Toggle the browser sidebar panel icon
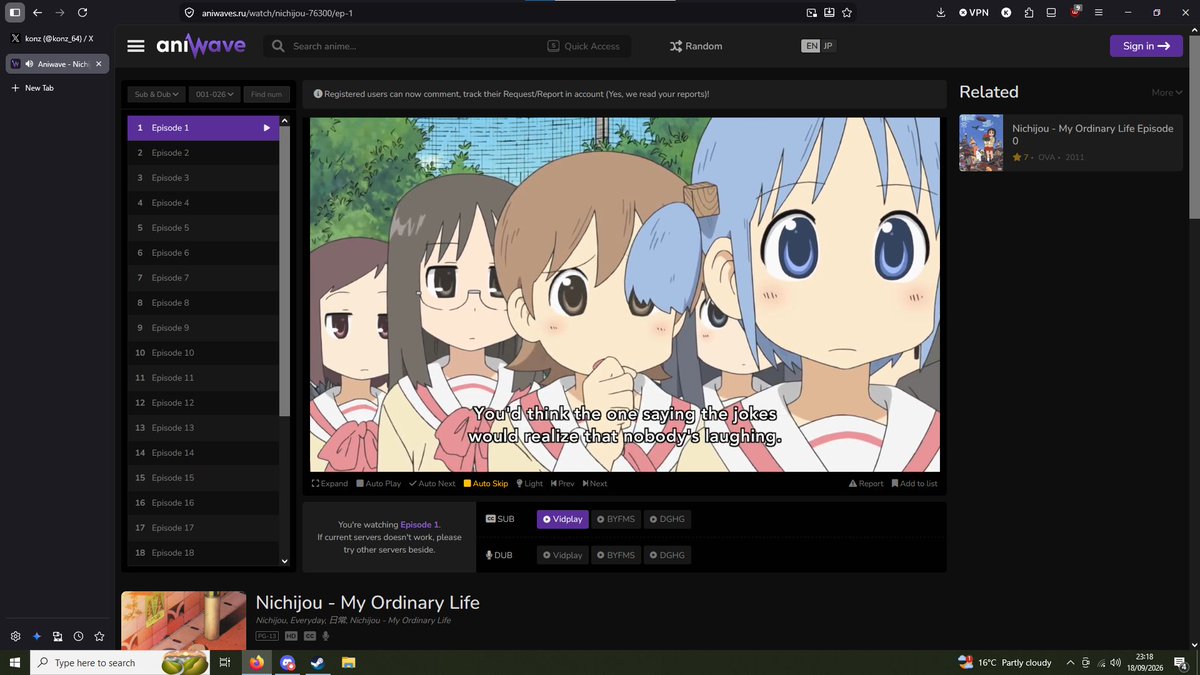Viewport: 1200px width, 675px height. point(15,13)
